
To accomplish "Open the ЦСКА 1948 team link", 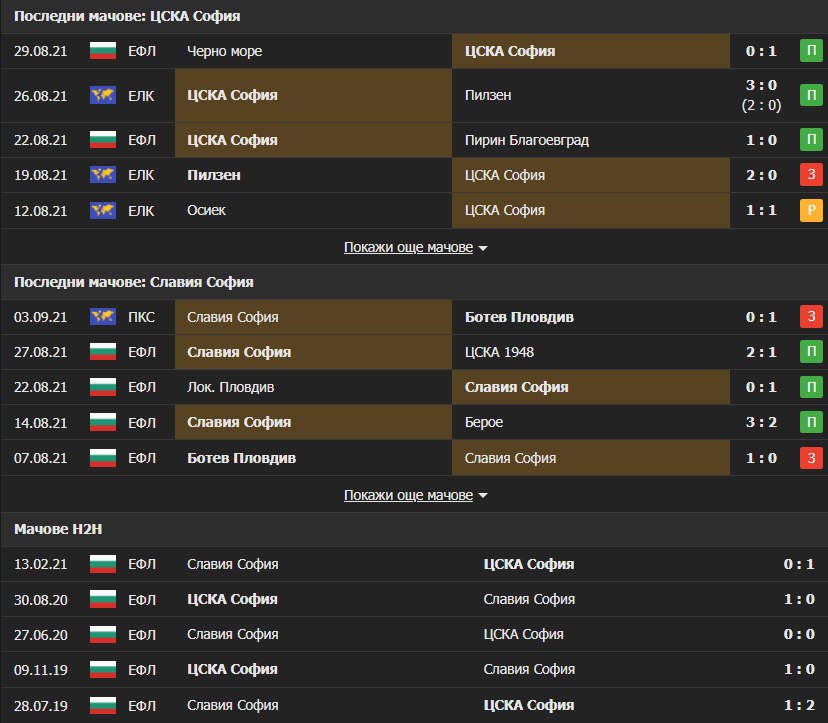I will tap(499, 352).
